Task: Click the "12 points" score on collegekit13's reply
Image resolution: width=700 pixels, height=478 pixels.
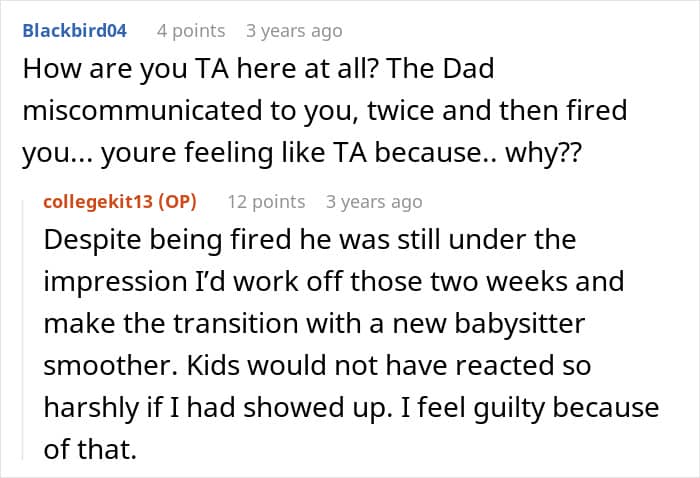Action: [266, 201]
